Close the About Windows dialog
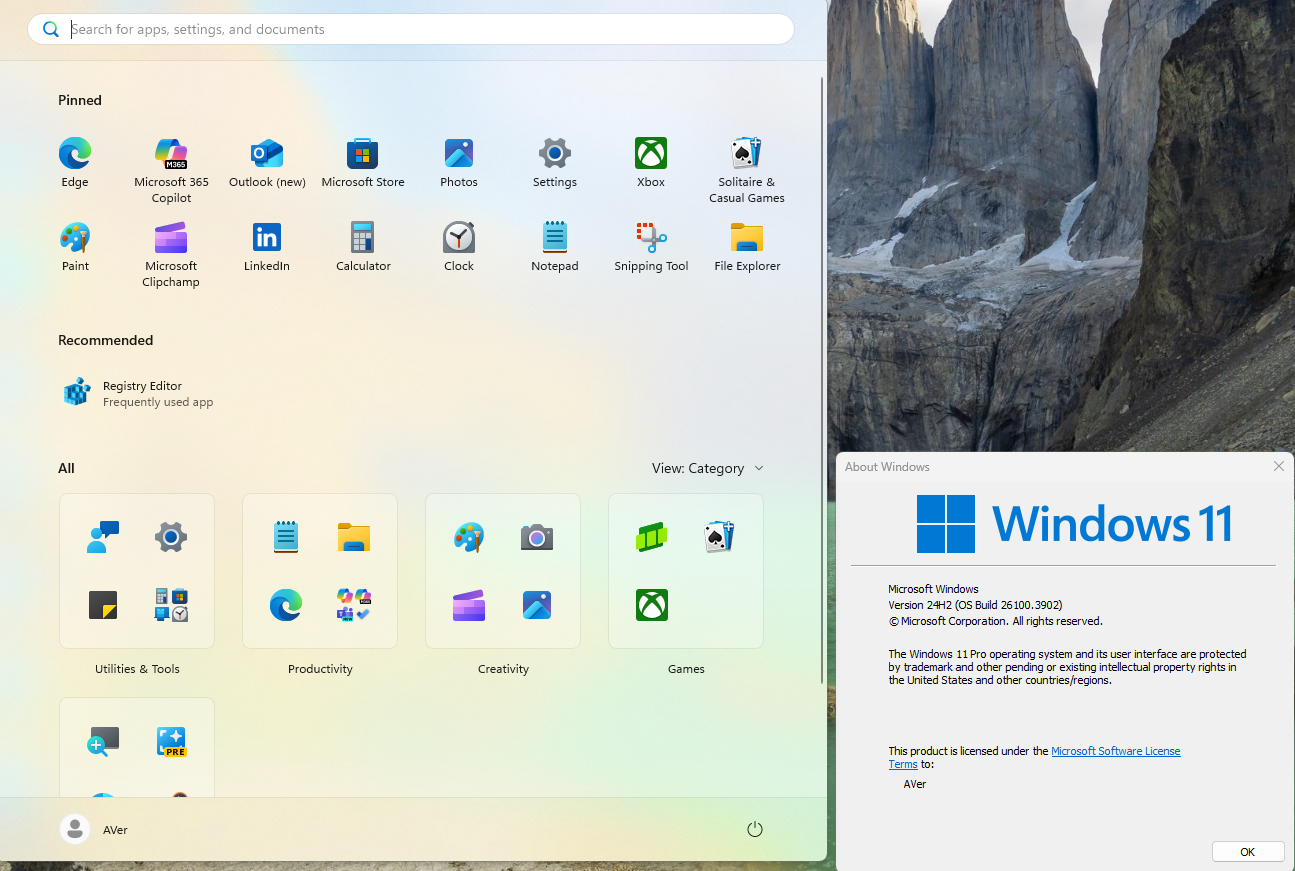The height and width of the screenshot is (871, 1295). coord(1278,466)
